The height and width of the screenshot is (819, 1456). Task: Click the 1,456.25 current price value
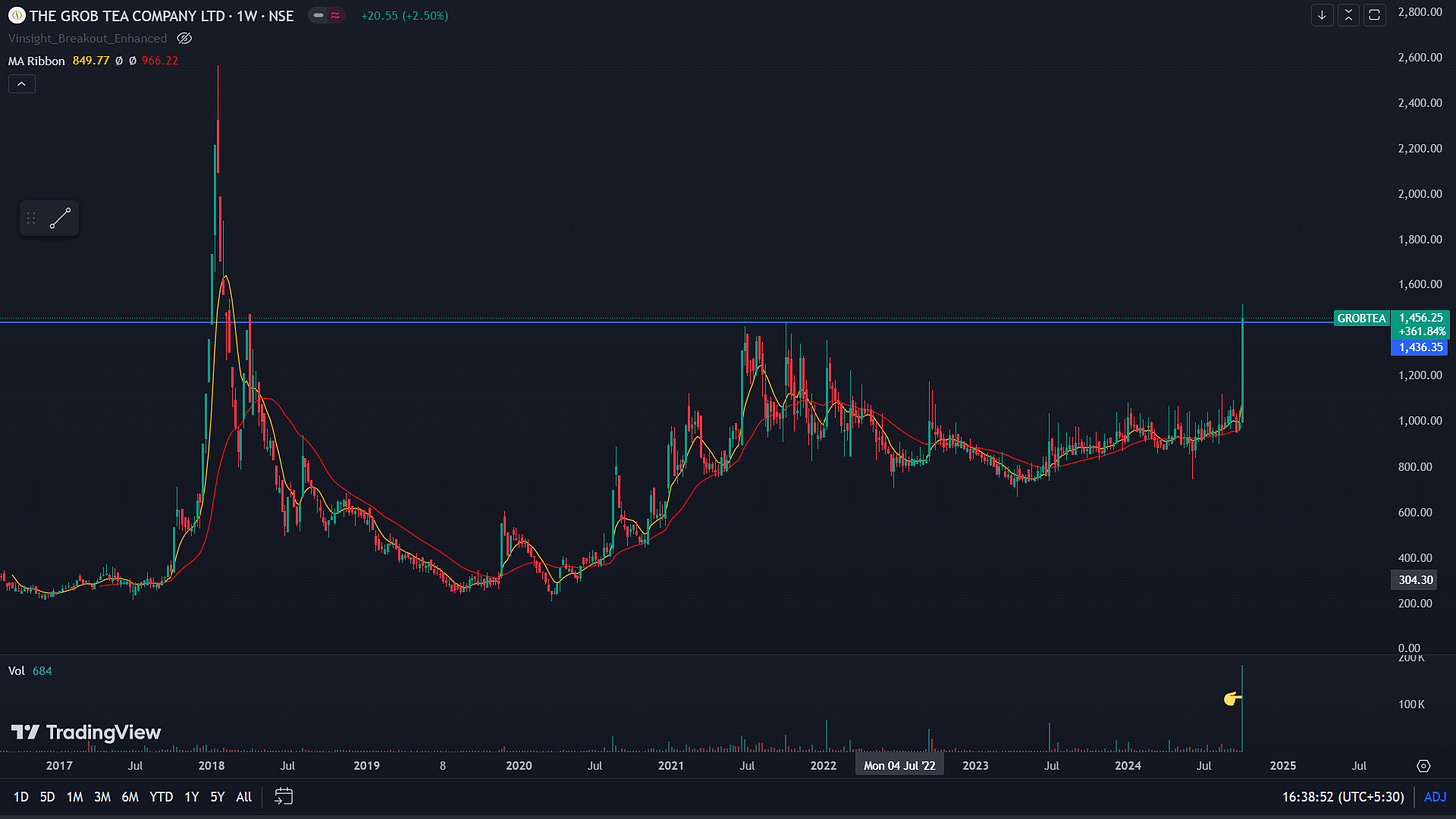[x=1419, y=318]
